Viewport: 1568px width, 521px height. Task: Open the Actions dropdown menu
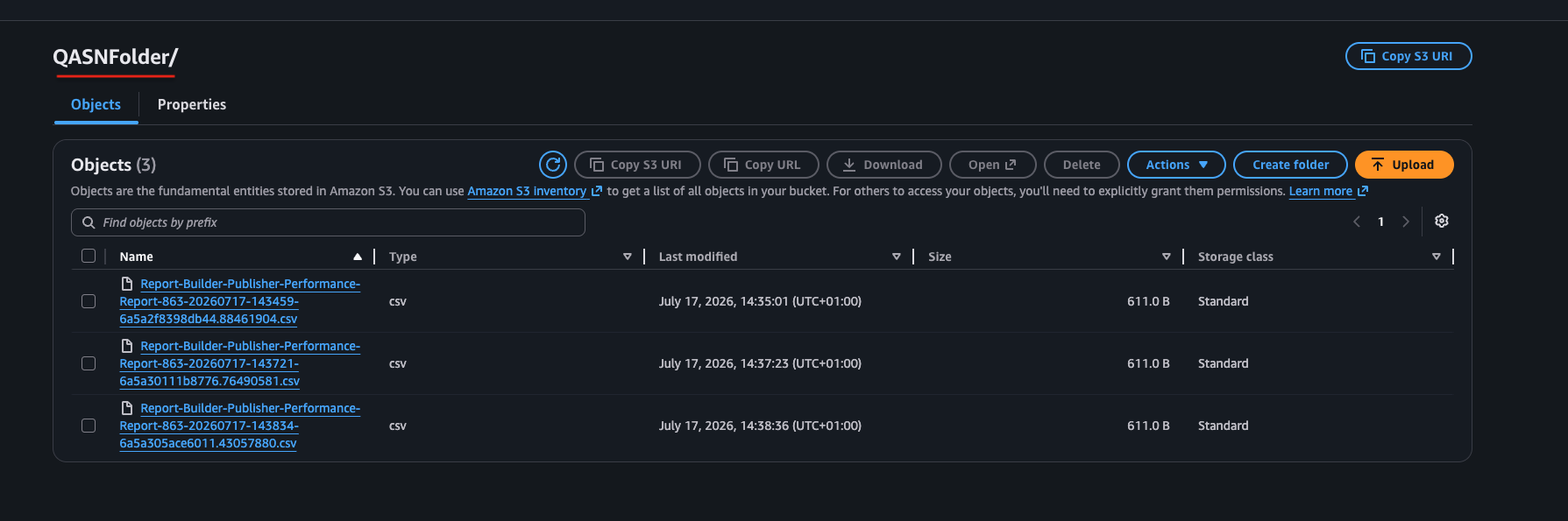[1176, 165]
